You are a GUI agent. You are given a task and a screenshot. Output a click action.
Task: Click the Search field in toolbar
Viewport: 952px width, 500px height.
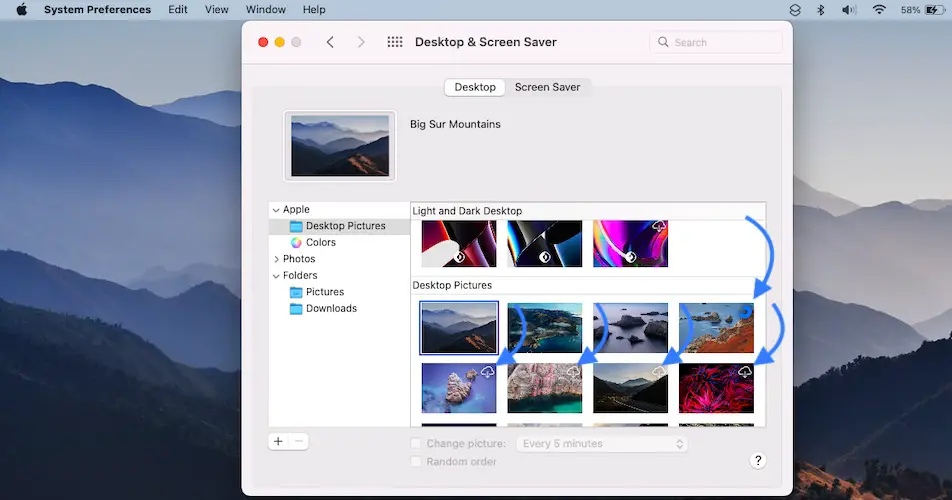tap(716, 42)
